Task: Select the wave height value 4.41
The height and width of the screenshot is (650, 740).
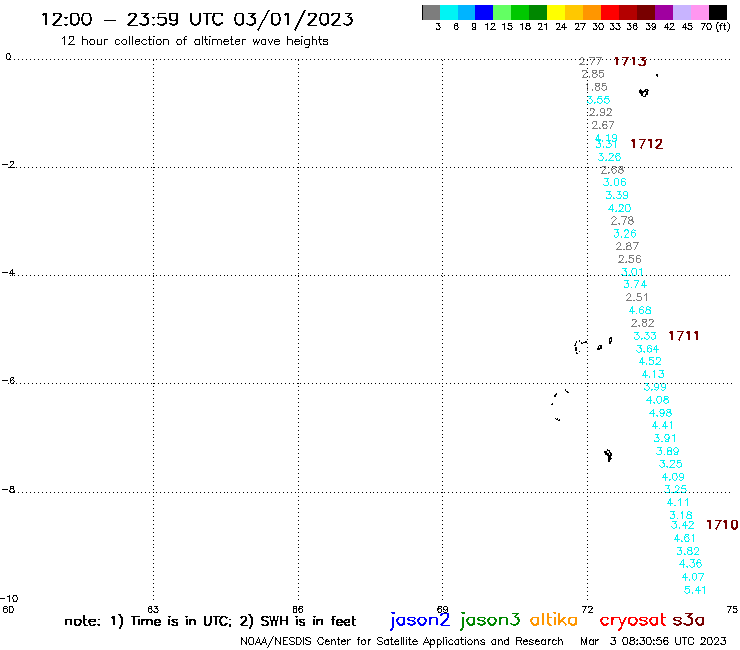Action: pos(663,425)
